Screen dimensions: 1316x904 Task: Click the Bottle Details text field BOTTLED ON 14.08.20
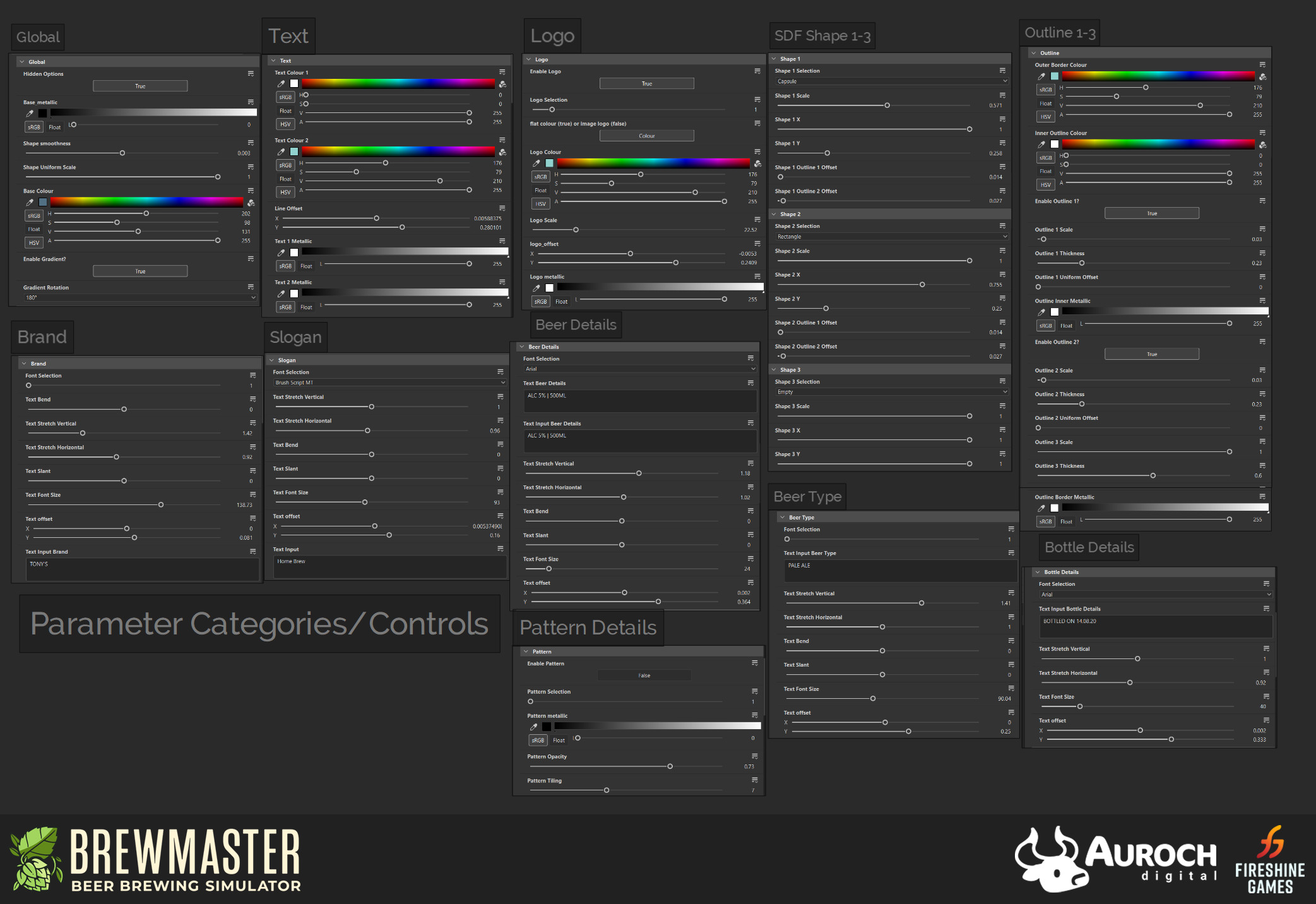(1156, 627)
